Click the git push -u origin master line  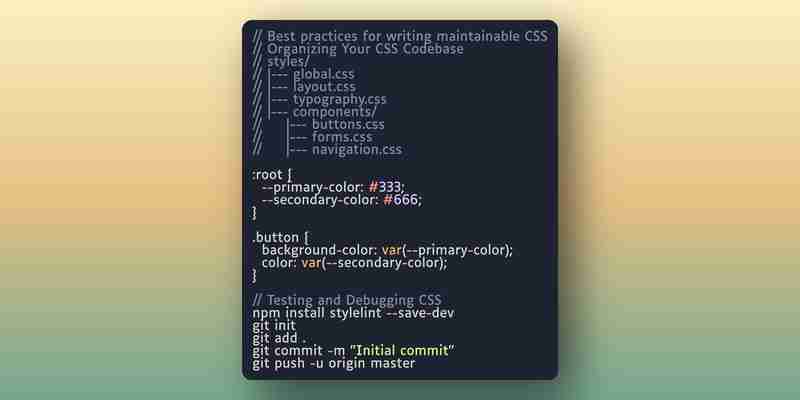(x=334, y=363)
